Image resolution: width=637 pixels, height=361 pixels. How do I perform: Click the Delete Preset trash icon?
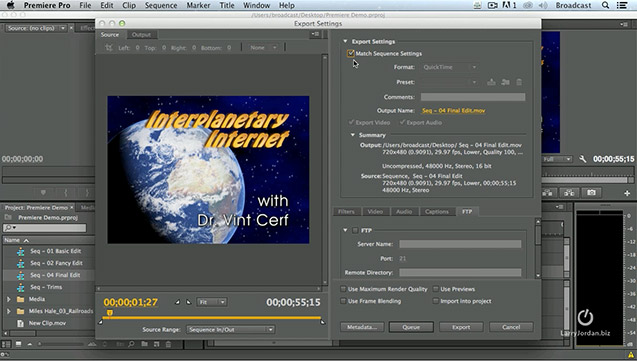point(519,82)
